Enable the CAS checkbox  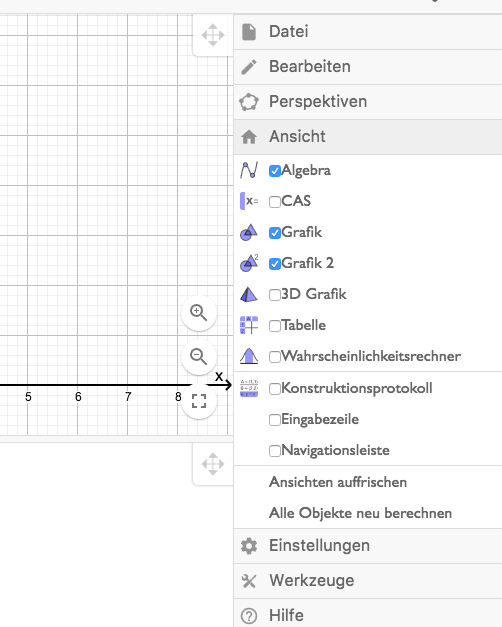pos(275,202)
